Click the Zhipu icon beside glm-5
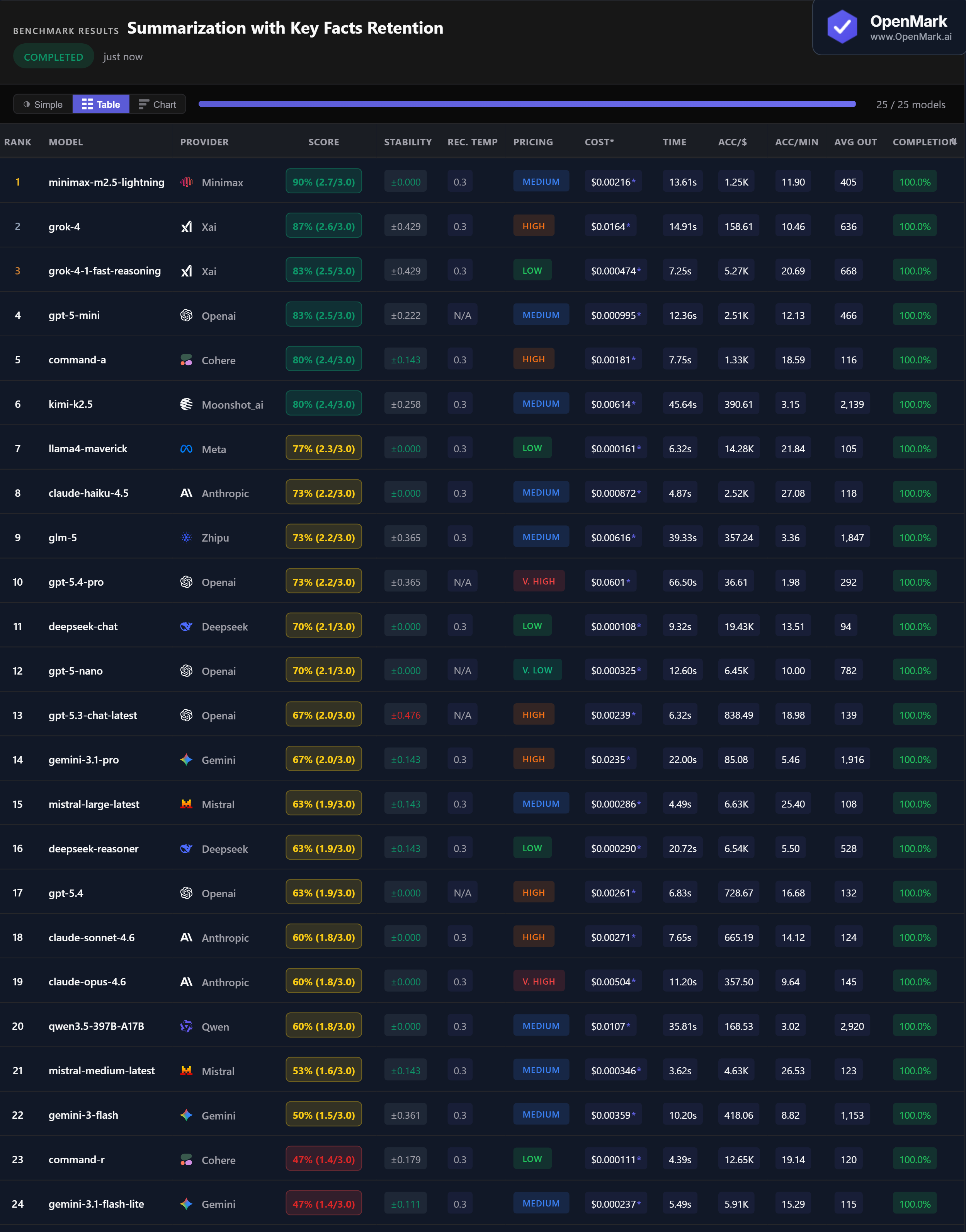The image size is (966, 1232). pos(186,538)
